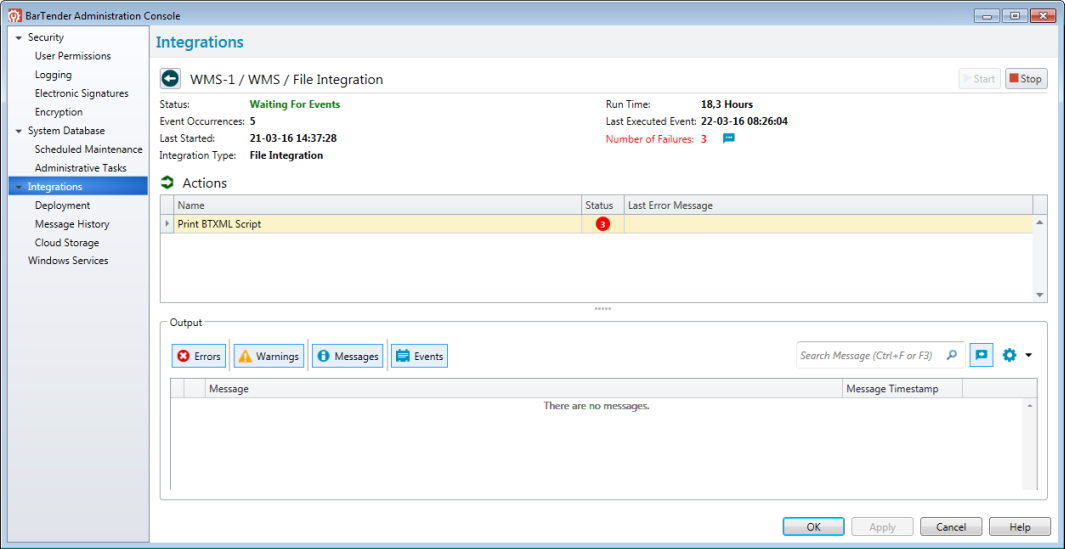
Task: Click the back arrow beside WMS-1 title
Action: pos(170,79)
